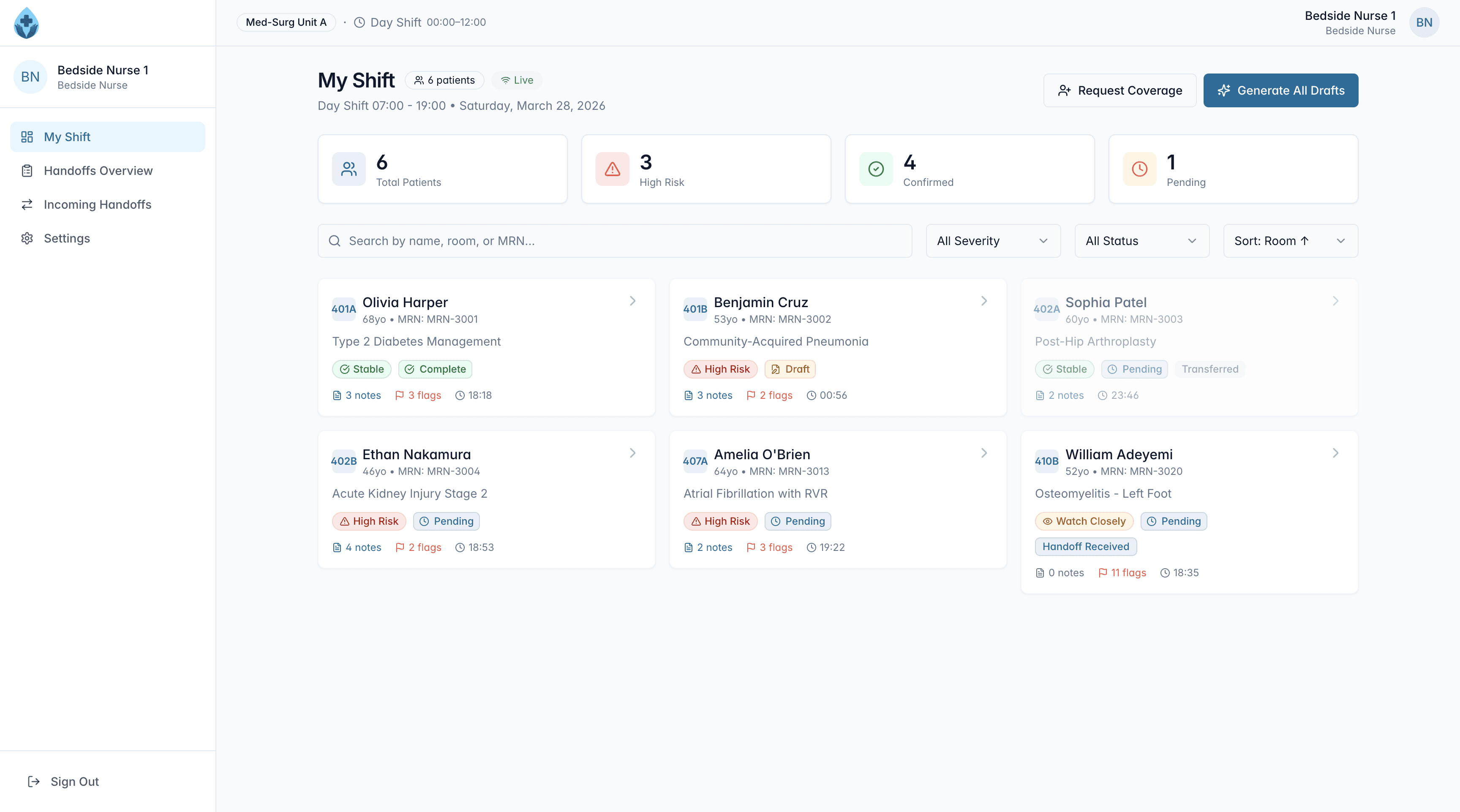Click the patient search input field
This screenshot has width=1460, height=812.
614,241
